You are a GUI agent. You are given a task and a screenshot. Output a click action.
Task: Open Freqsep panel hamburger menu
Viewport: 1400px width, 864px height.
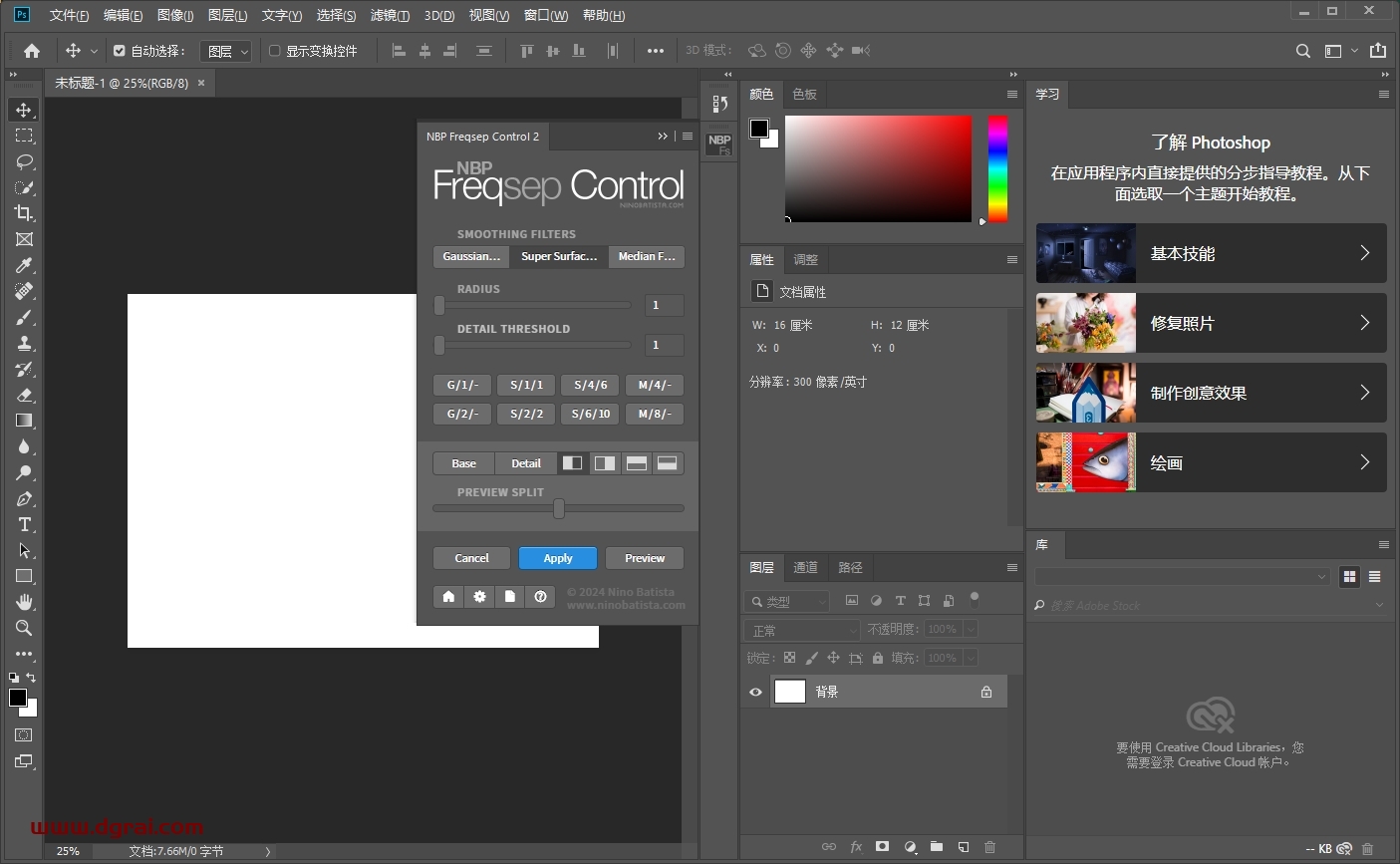click(688, 137)
